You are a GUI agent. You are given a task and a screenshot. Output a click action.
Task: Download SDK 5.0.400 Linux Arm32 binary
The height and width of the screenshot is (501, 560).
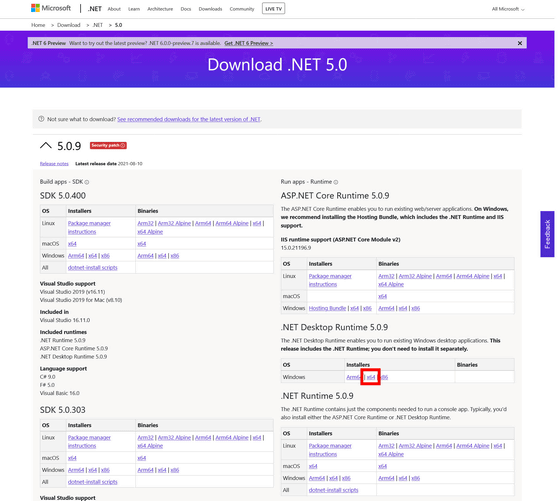pos(145,223)
